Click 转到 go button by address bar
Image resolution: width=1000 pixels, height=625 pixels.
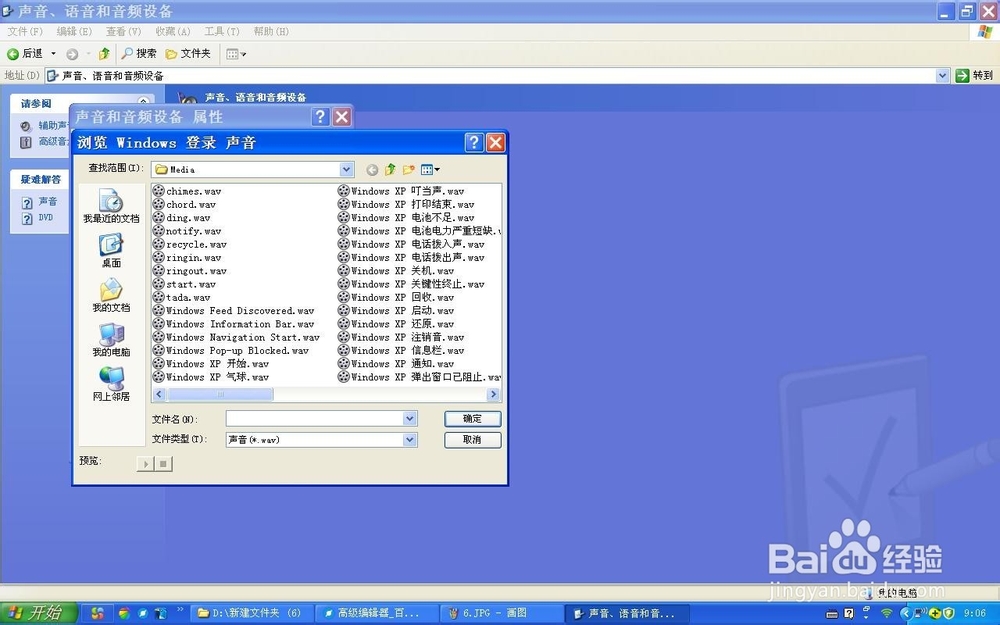pyautogui.click(x=974, y=76)
